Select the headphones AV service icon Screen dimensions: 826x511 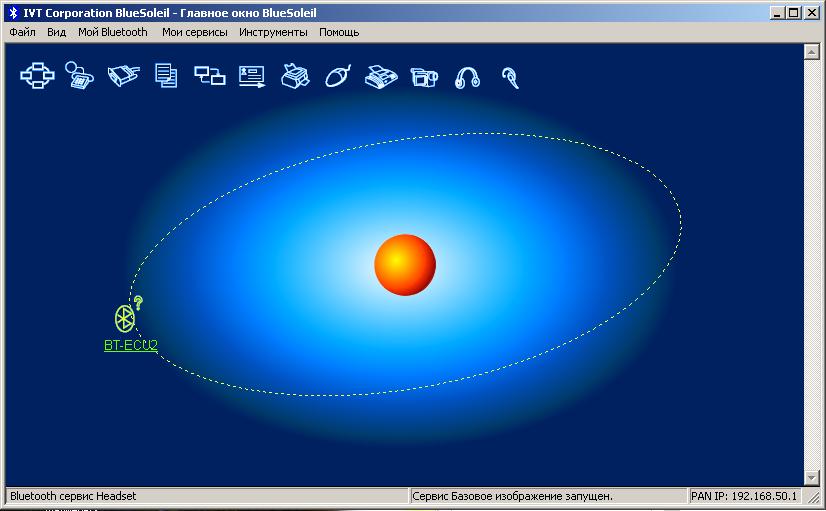point(467,77)
